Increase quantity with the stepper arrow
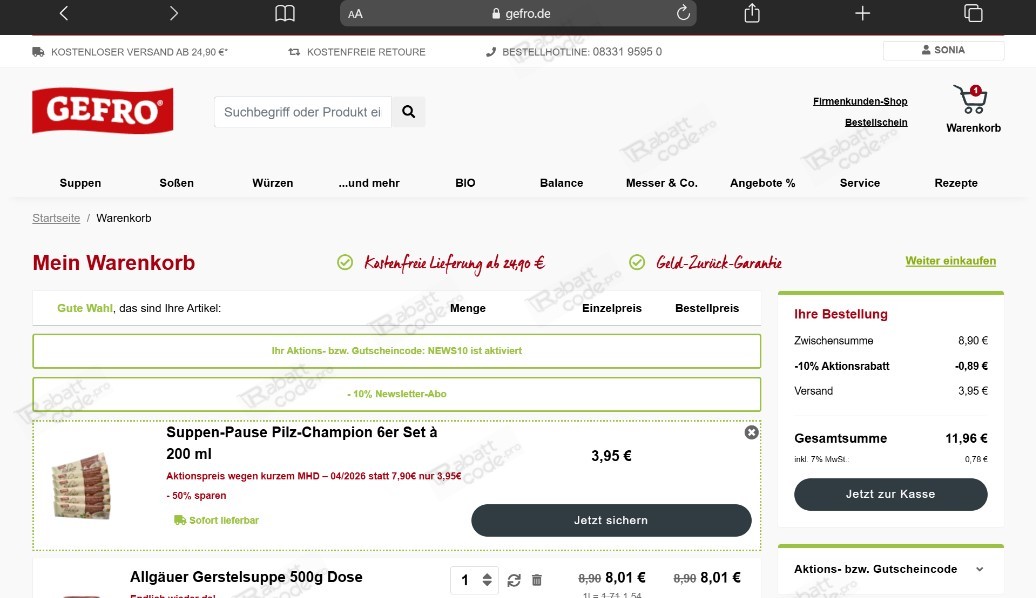The height and width of the screenshot is (598, 1036). [x=485, y=574]
